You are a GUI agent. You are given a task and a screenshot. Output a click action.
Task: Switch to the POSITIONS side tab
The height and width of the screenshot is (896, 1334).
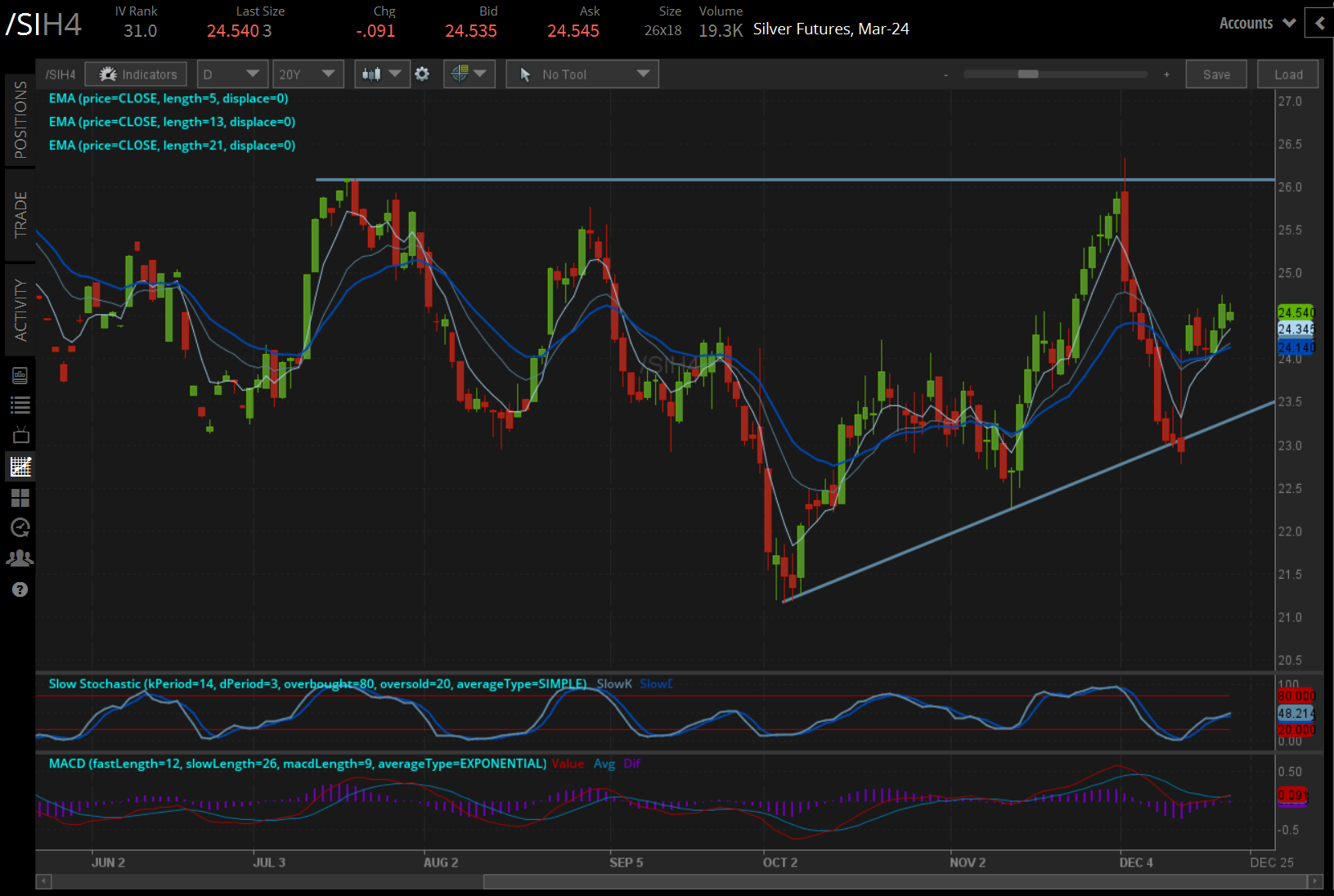[x=20, y=120]
